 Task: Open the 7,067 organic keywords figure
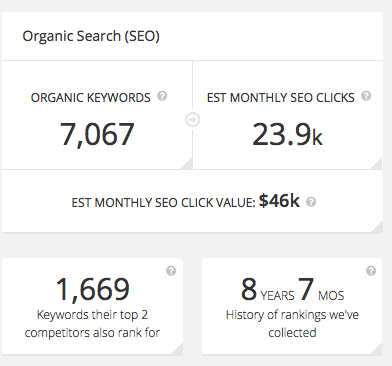tap(97, 135)
